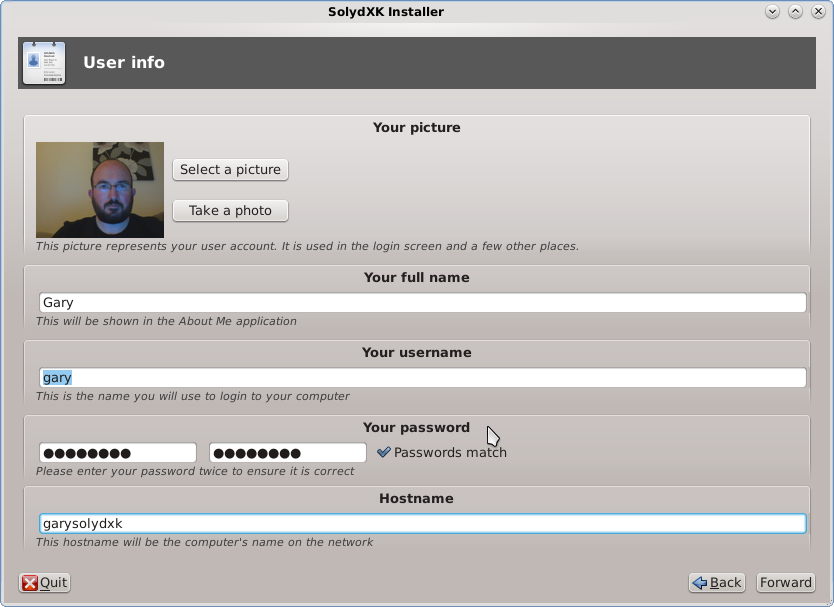This screenshot has height=607, width=834.
Task: Click into the username text field
Action: tap(421, 377)
